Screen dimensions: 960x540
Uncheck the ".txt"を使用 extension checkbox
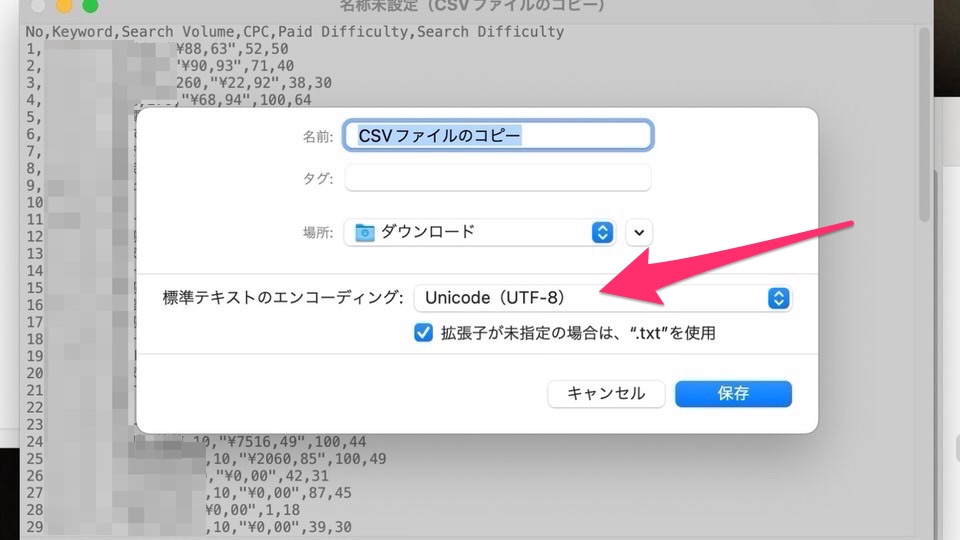click(x=423, y=333)
